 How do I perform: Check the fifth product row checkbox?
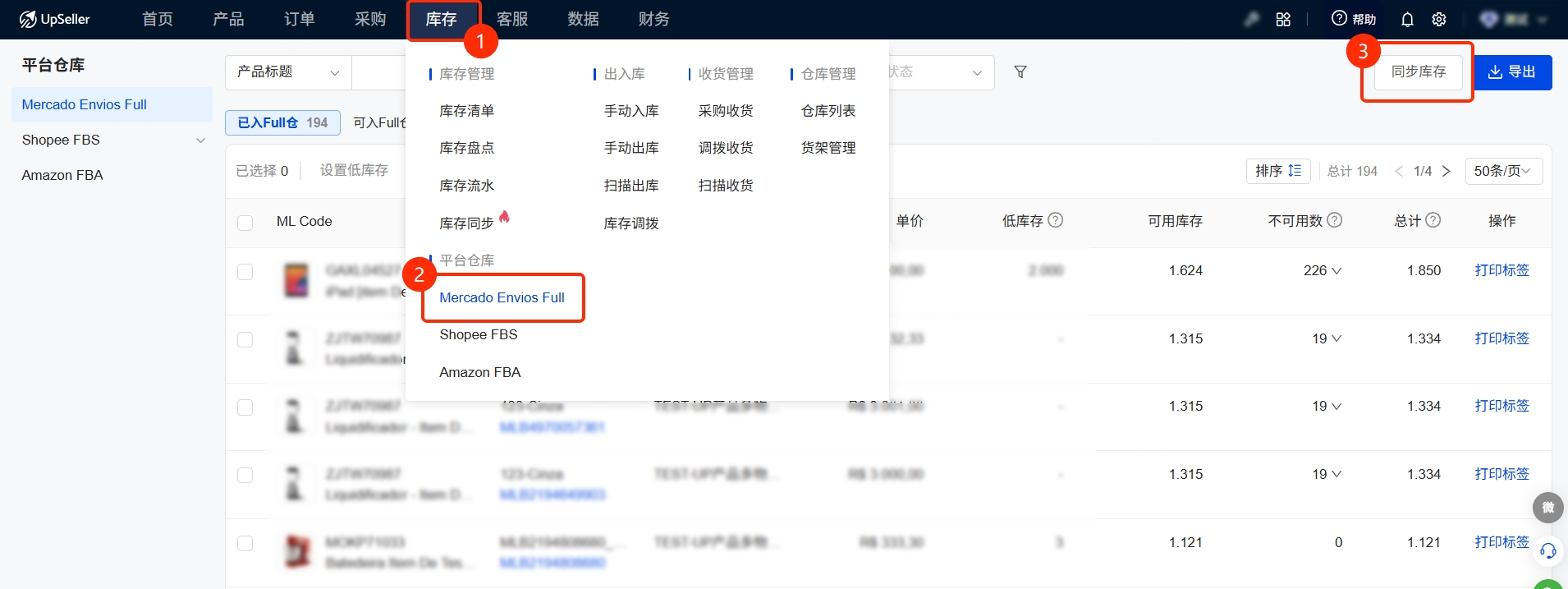pos(245,543)
